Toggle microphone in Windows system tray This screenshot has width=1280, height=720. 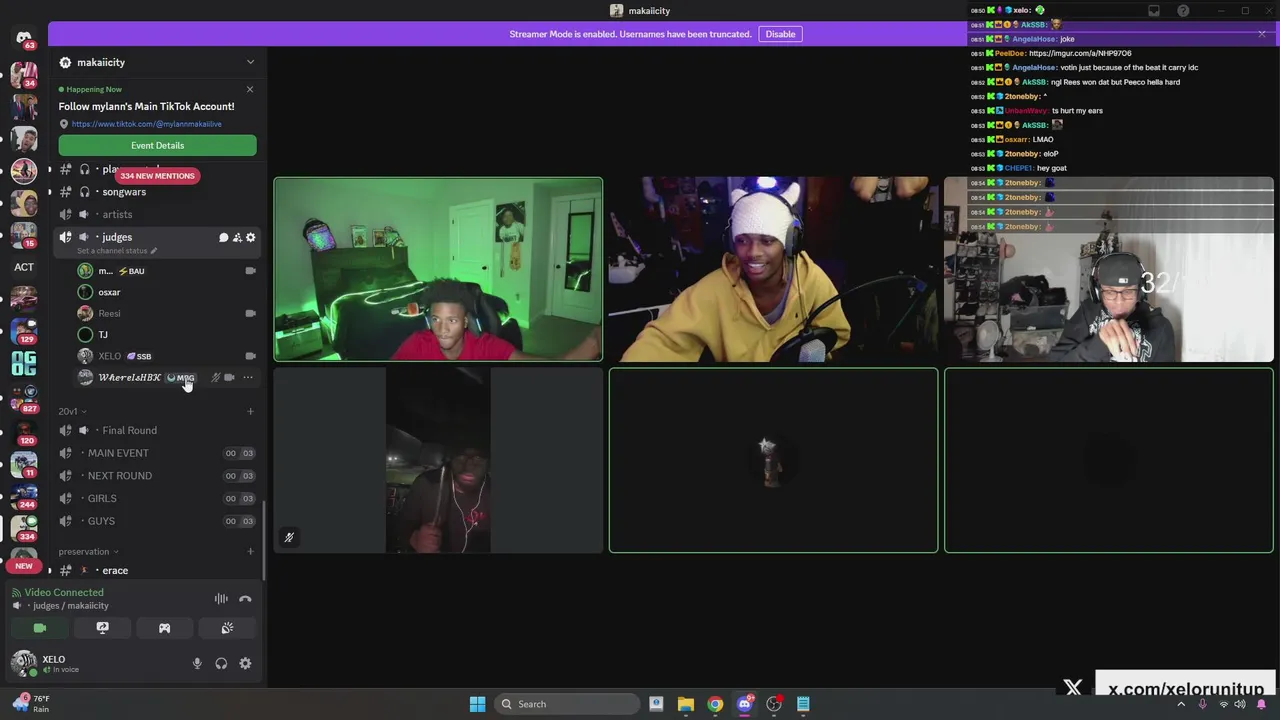pyautogui.click(x=1202, y=704)
